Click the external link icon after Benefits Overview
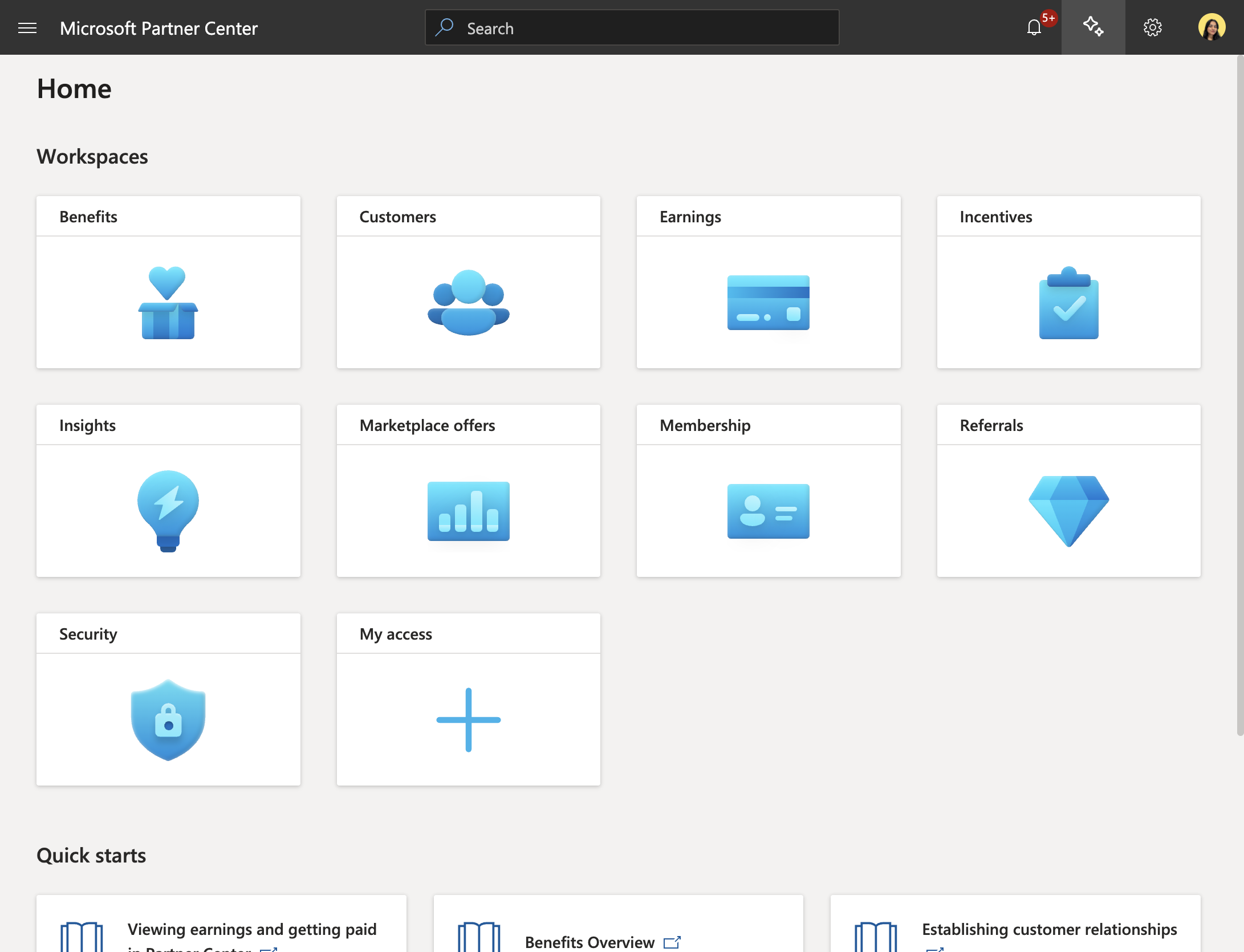Viewport: 1244px width, 952px height. pos(672,942)
